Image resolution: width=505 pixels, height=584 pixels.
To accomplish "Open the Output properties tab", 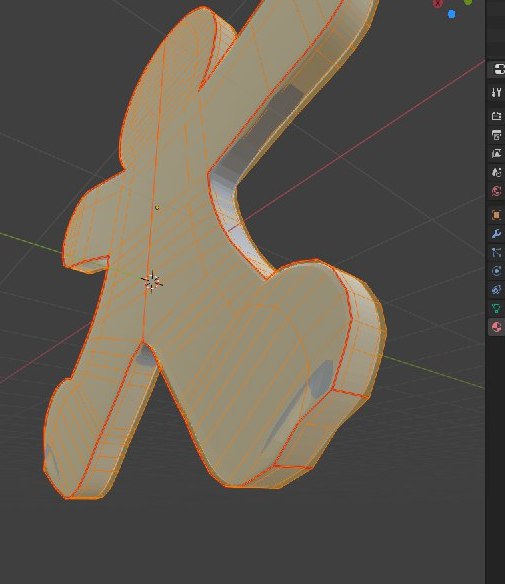I will pos(496,135).
